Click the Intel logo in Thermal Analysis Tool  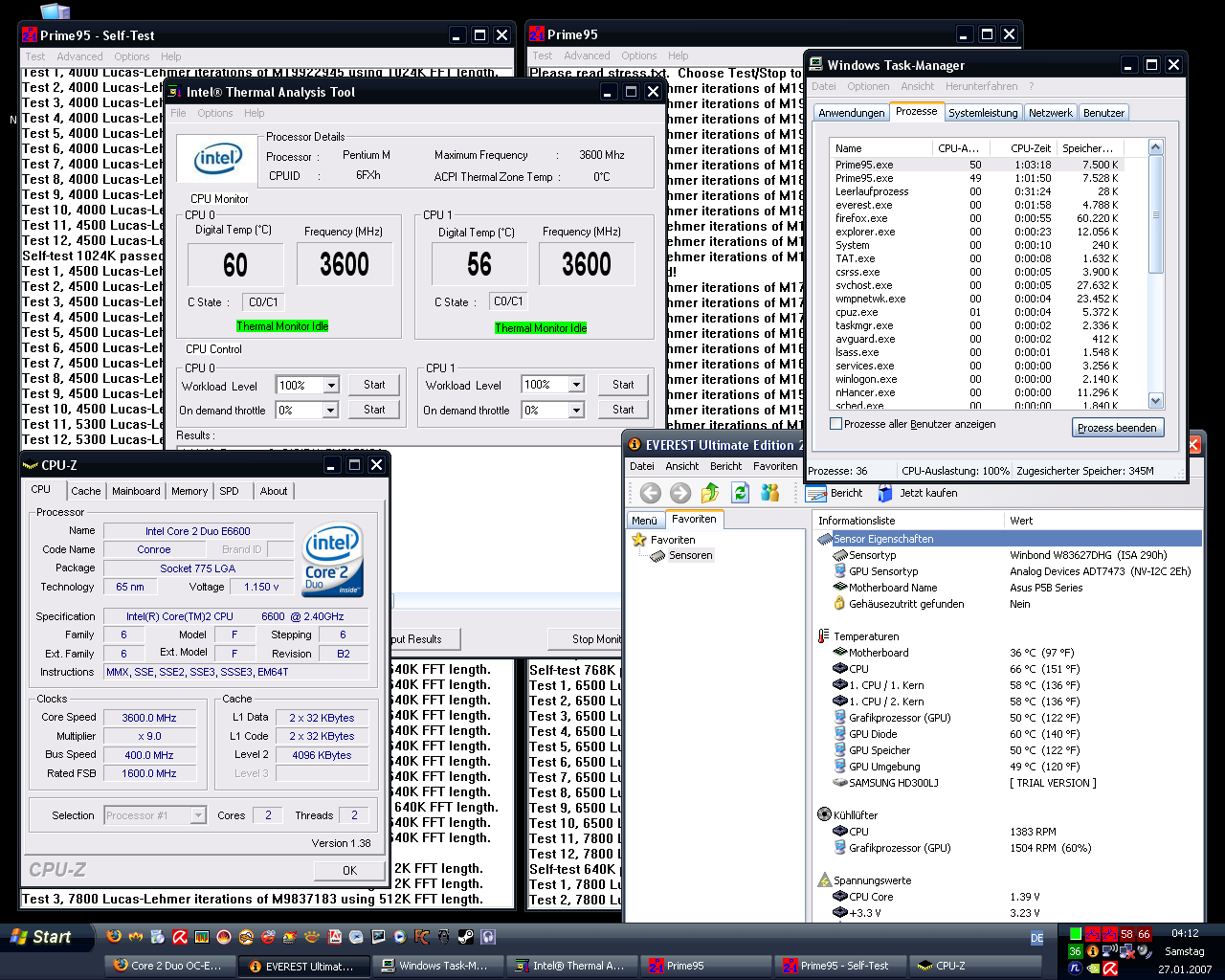point(218,160)
